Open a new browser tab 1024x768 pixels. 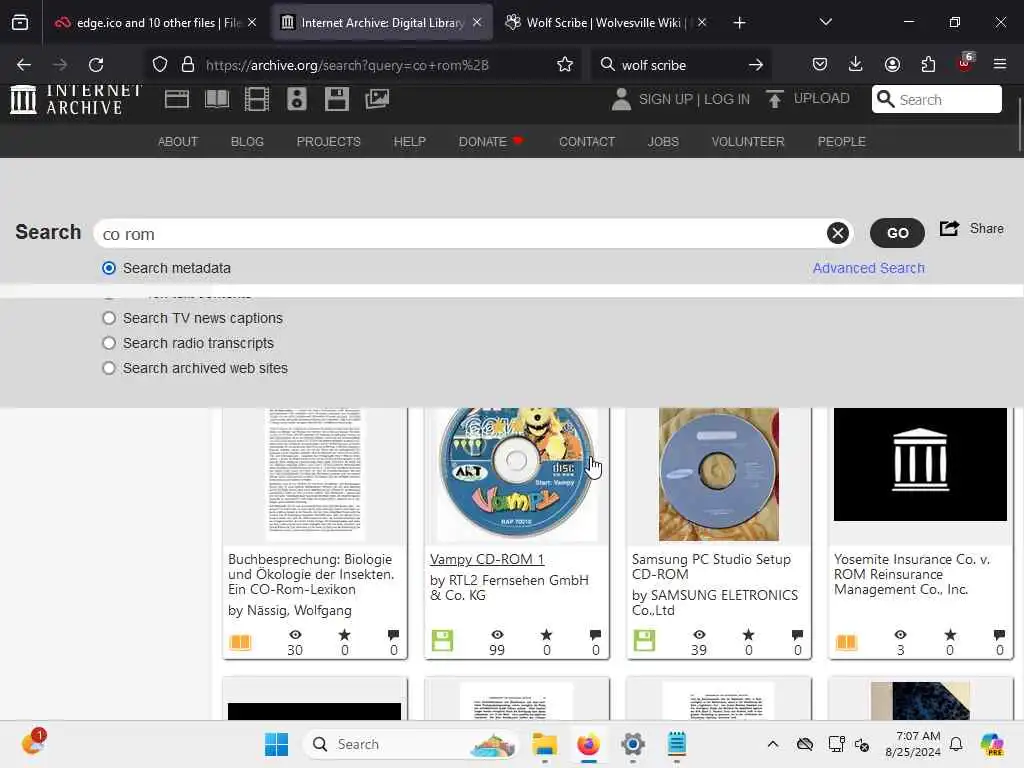tap(739, 23)
